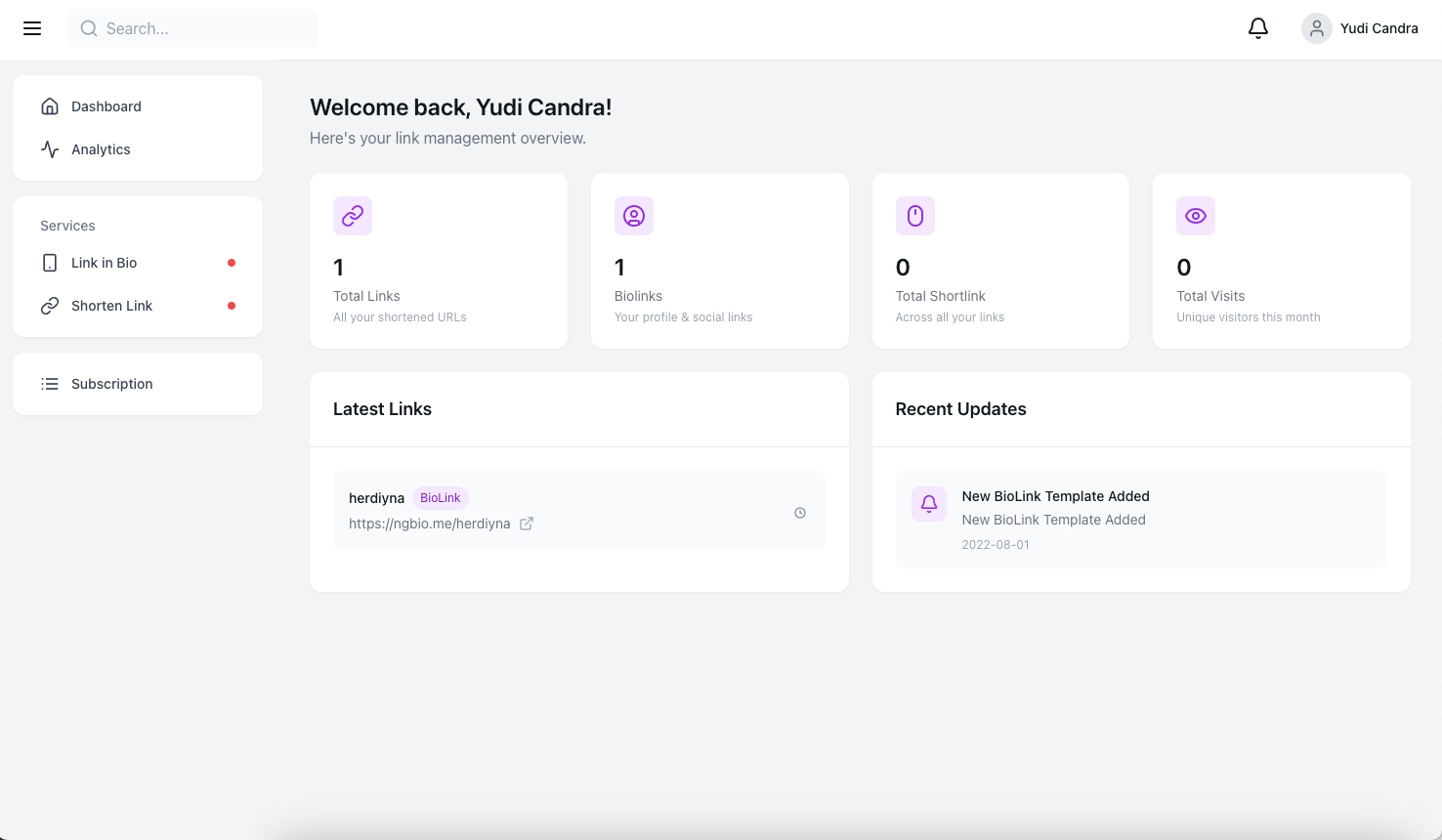Click the Search input field
Screen dimensions: 1442x840
click(192, 28)
